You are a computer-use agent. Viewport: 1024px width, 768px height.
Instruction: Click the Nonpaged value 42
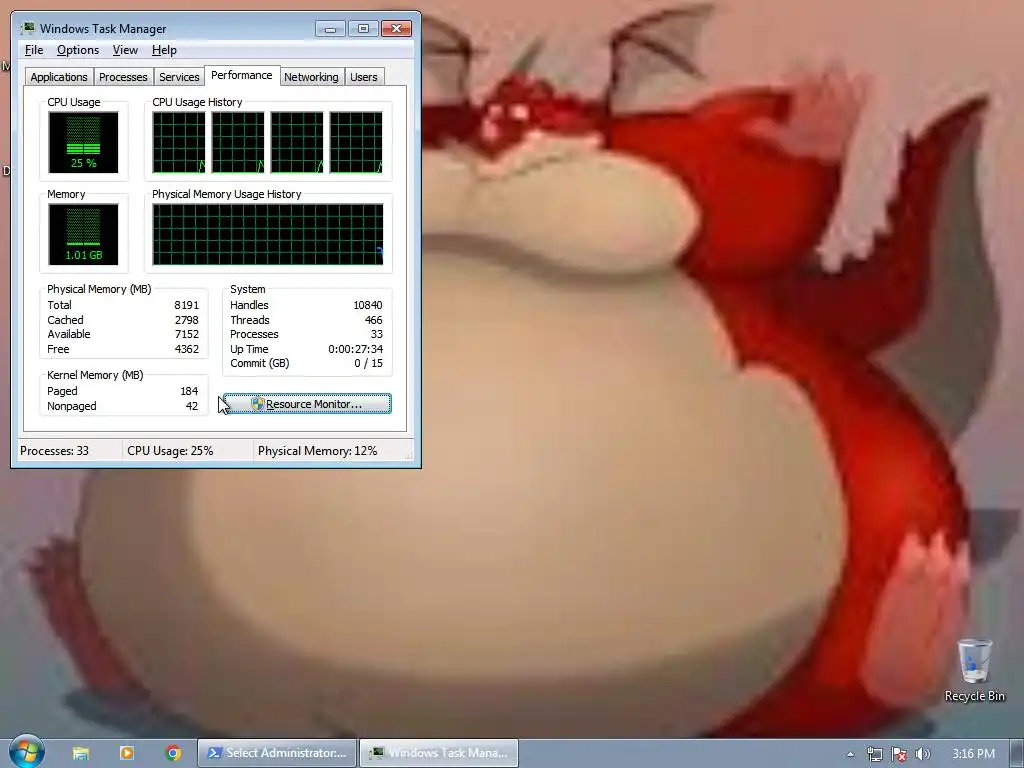[192, 406]
